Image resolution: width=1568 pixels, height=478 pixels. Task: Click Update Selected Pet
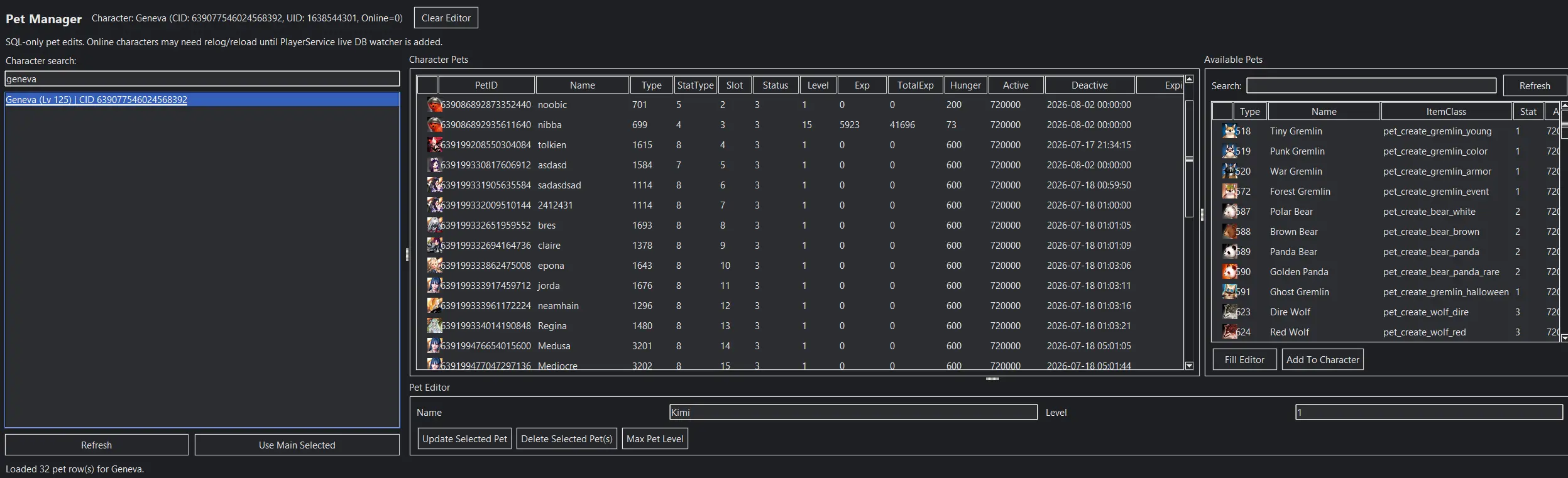click(x=464, y=439)
